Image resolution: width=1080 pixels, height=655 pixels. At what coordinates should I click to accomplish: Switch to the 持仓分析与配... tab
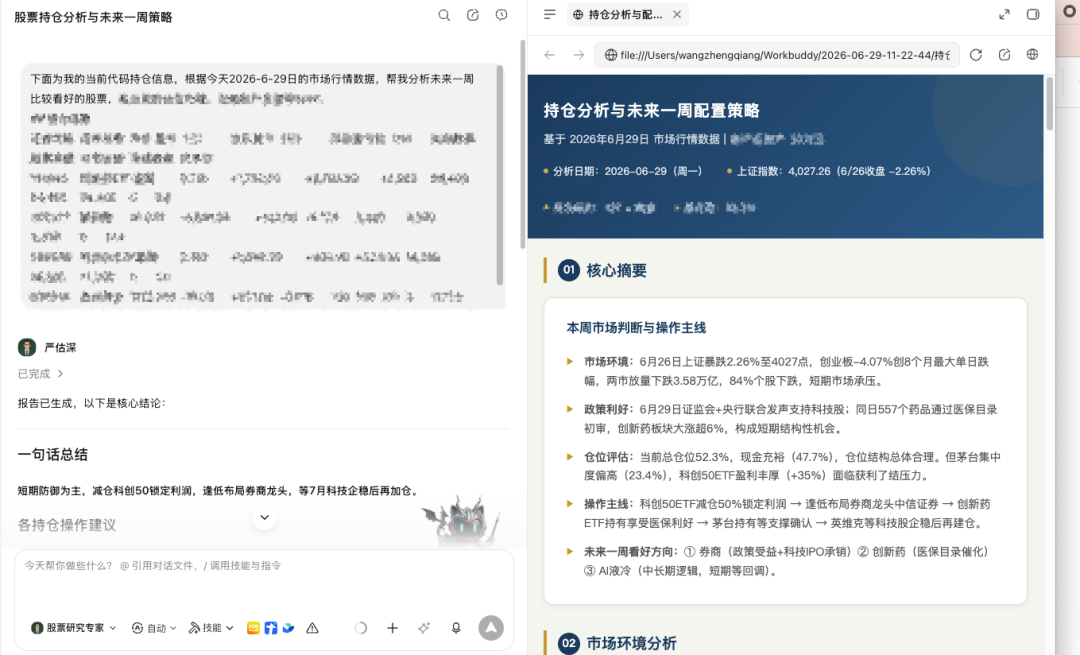pyautogui.click(x=625, y=14)
